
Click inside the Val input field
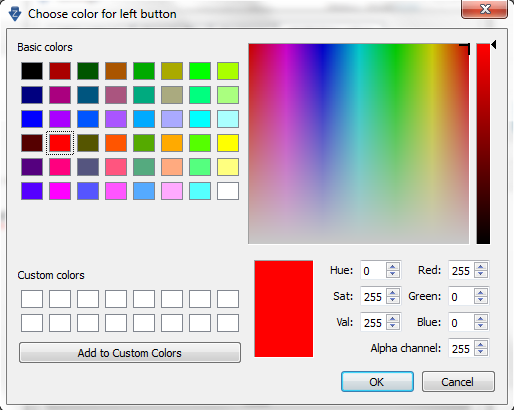pyautogui.click(x=373, y=322)
